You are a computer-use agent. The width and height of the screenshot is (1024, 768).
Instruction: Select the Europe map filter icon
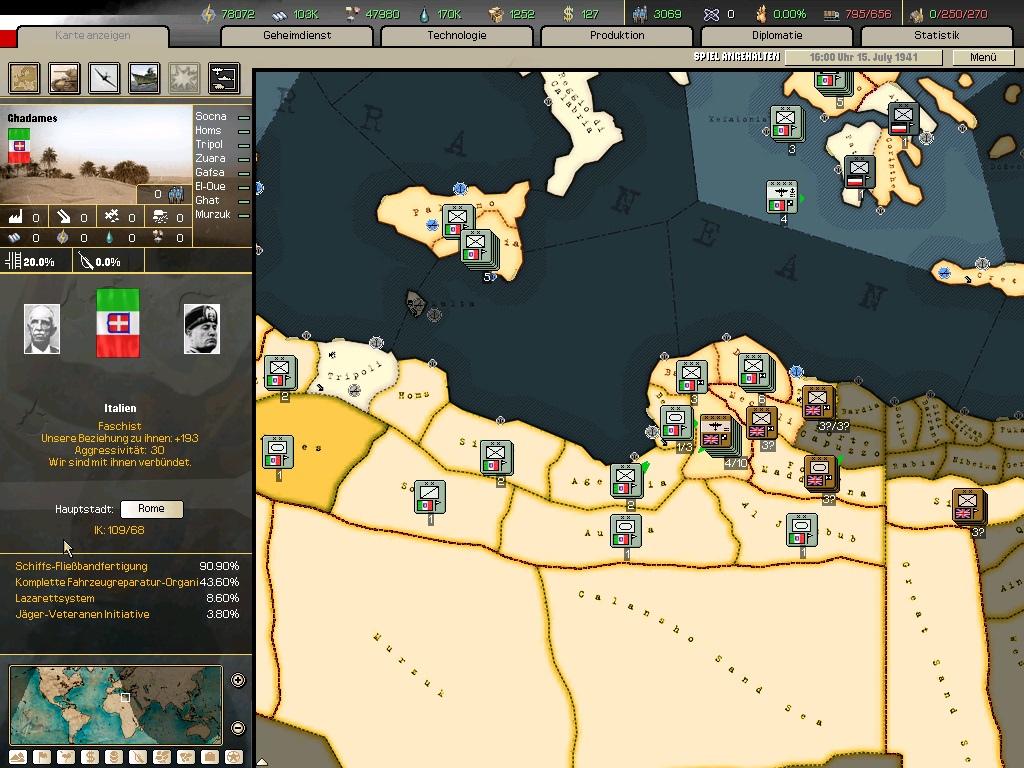[x=24, y=78]
